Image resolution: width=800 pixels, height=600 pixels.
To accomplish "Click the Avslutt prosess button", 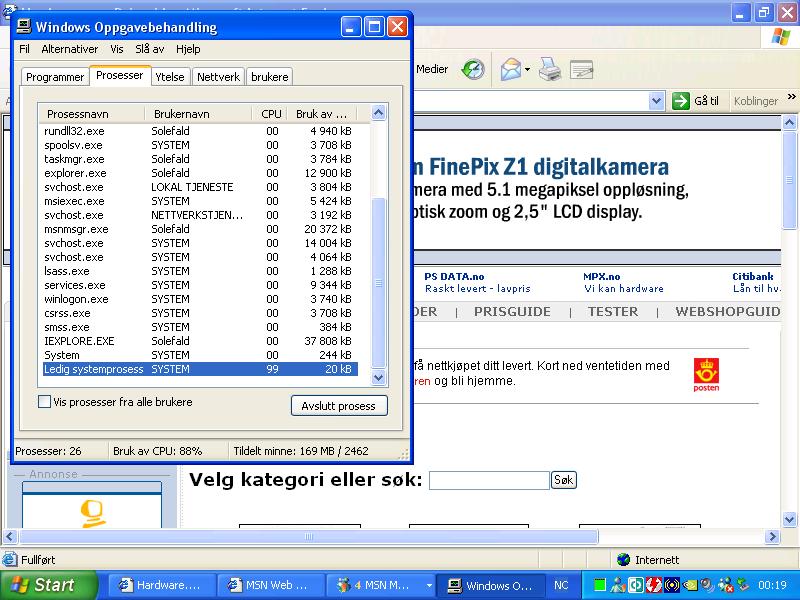I will click(339, 406).
